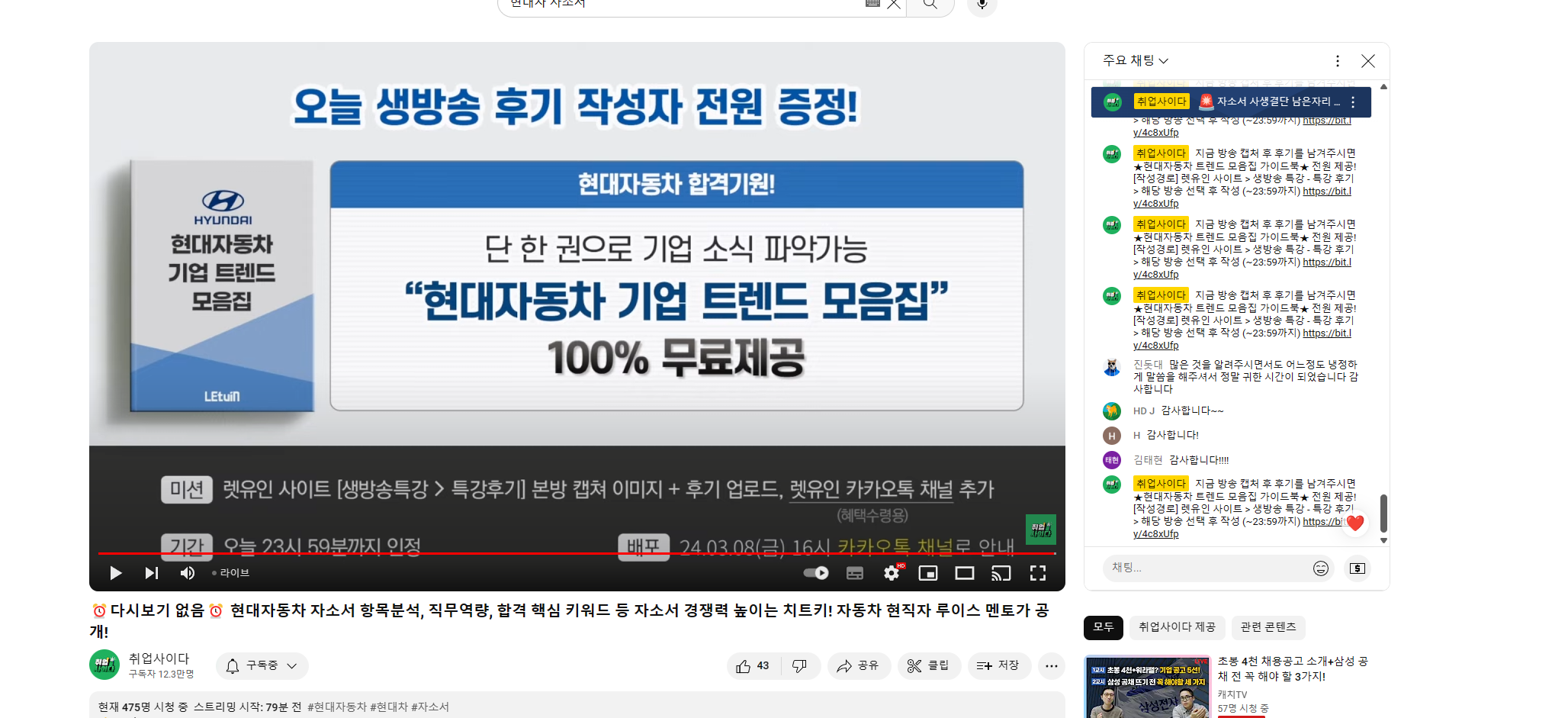Click the live indicator 라이브

point(231,573)
